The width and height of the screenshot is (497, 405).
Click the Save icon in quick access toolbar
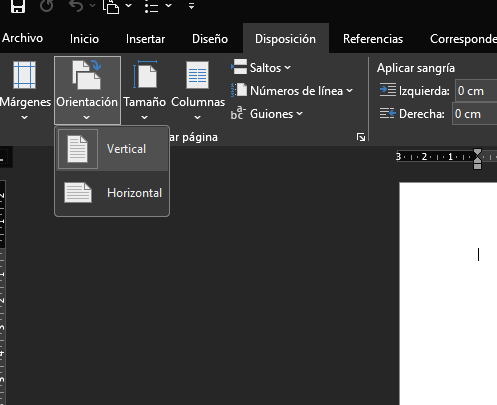(x=18, y=6)
